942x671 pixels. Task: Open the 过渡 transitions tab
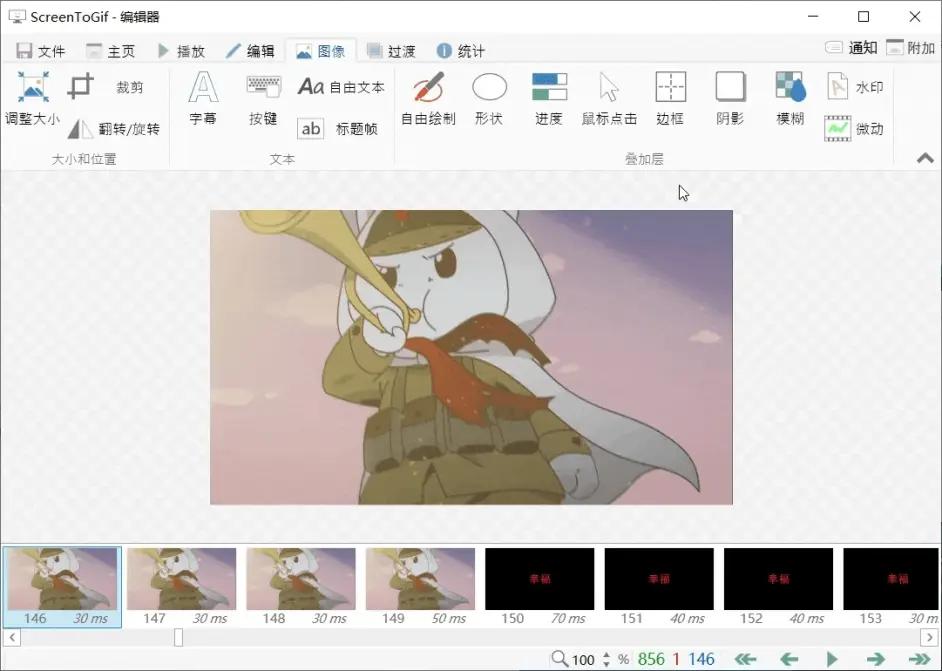click(390, 51)
